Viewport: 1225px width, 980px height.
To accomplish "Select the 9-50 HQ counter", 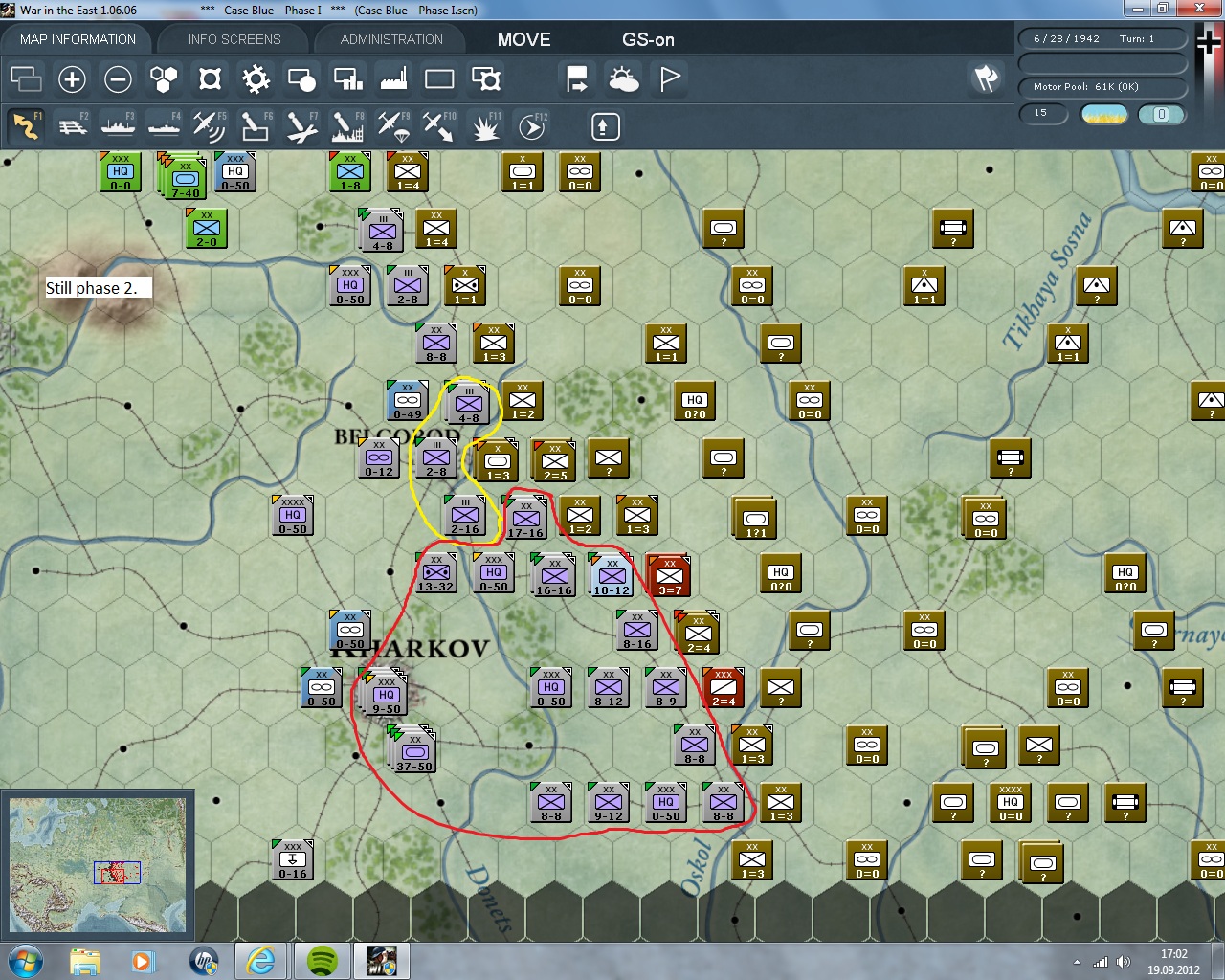I will pos(385,693).
